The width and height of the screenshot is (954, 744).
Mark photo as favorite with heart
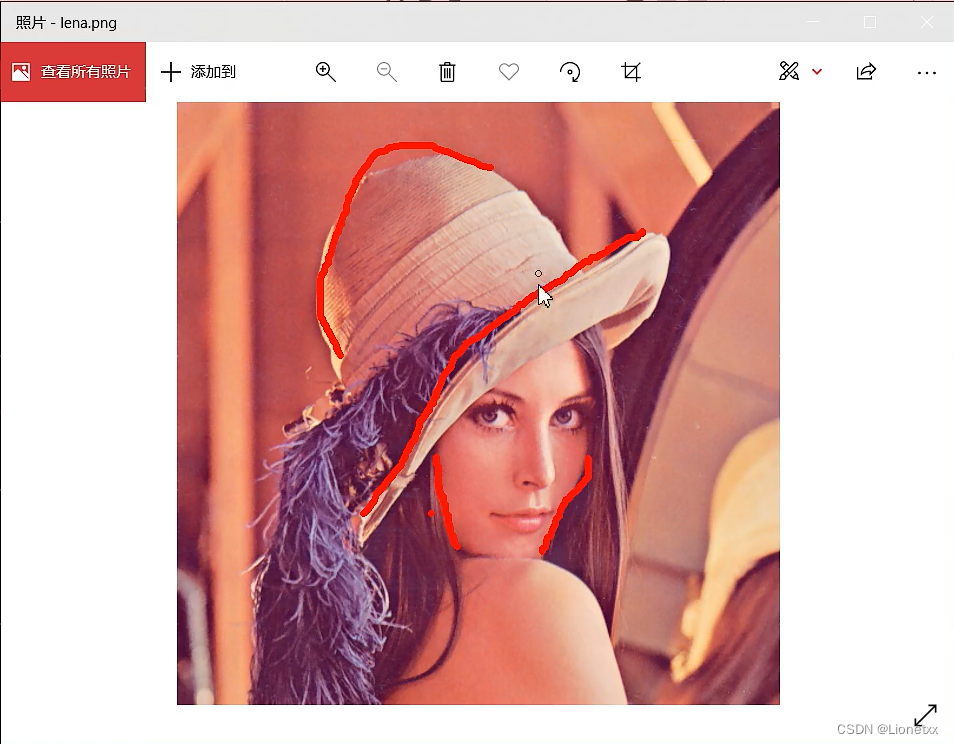[509, 72]
